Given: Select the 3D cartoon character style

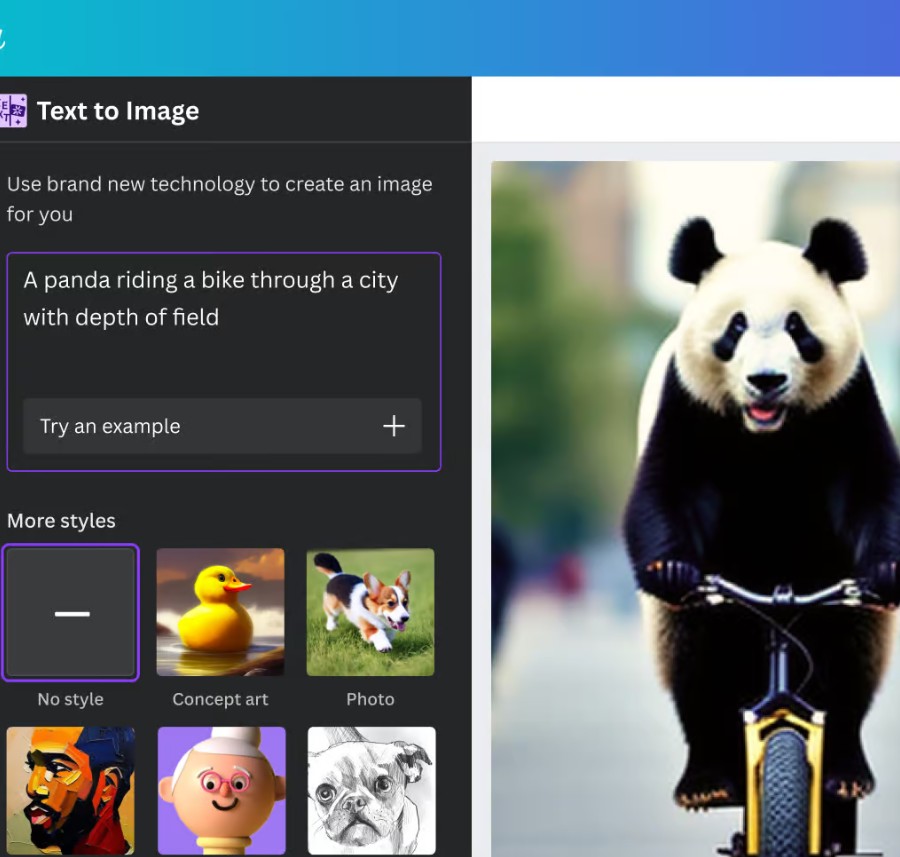Looking at the screenshot, I should click(x=221, y=790).
